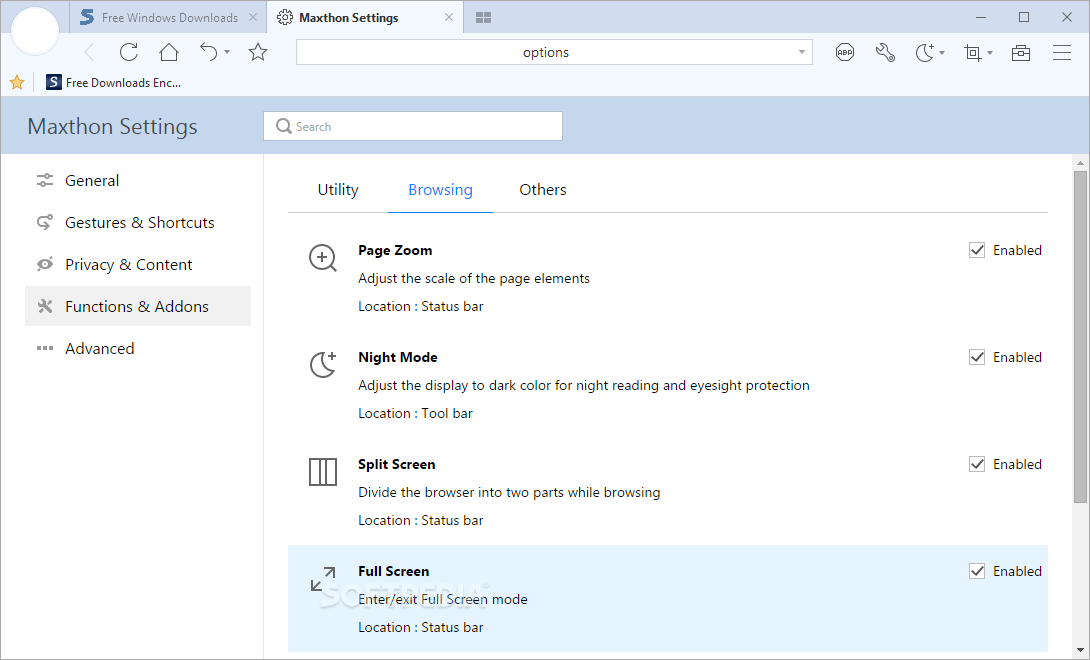1090x660 pixels.
Task: Open the toolbox icon in toolbar
Action: click(1020, 52)
